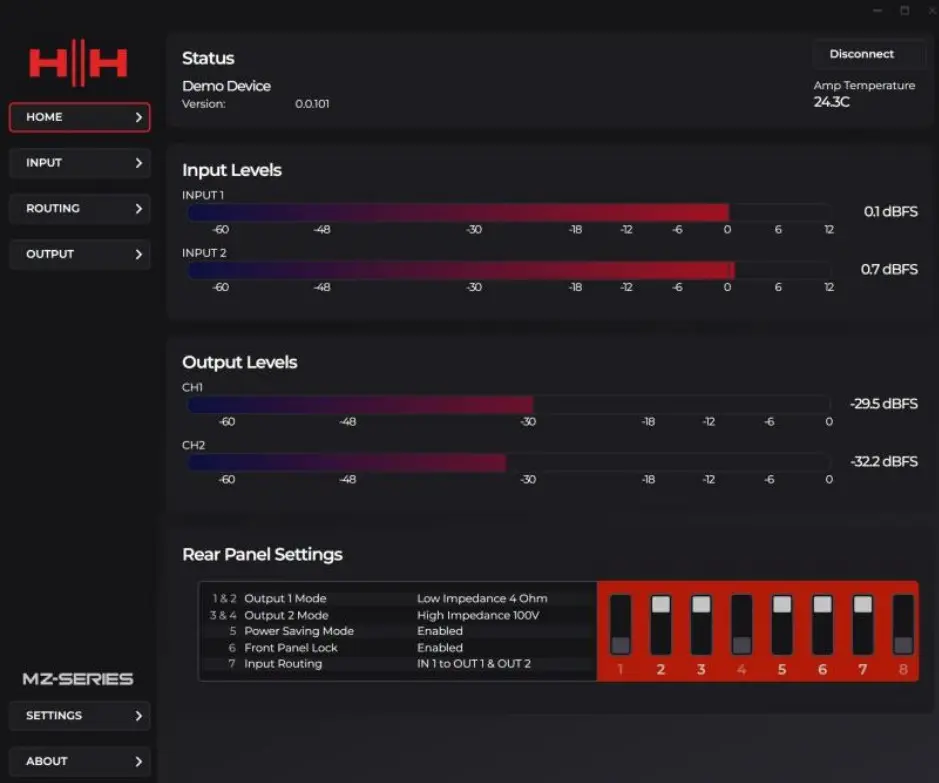Click the HH logo in the sidebar
This screenshot has width=939, height=783.
[78, 64]
